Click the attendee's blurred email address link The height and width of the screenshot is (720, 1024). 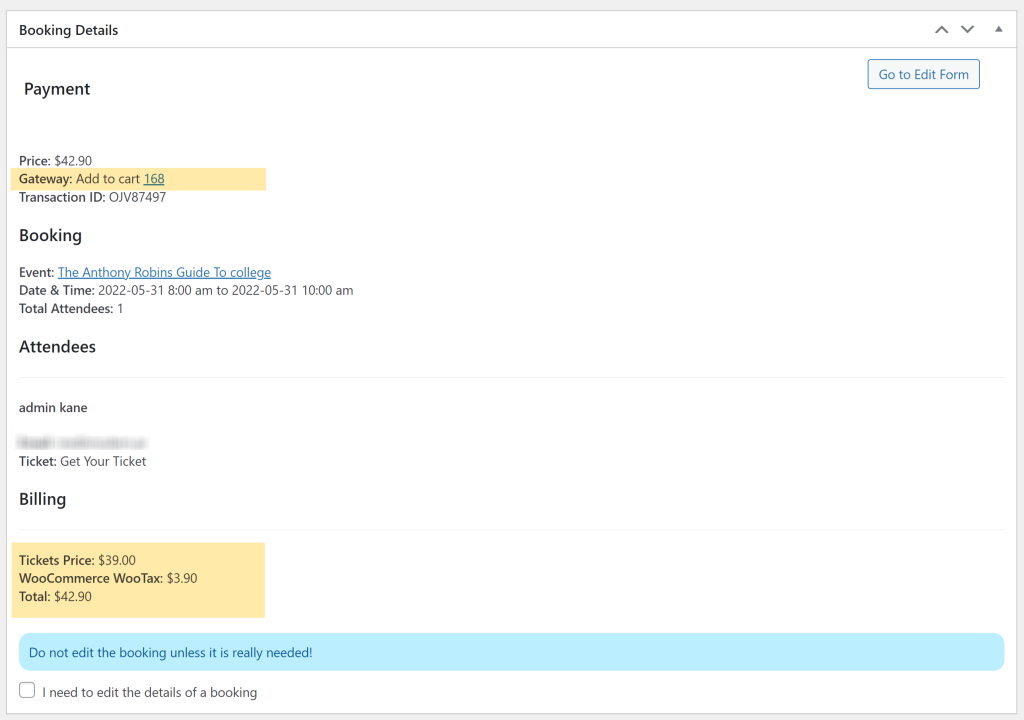click(x=84, y=442)
